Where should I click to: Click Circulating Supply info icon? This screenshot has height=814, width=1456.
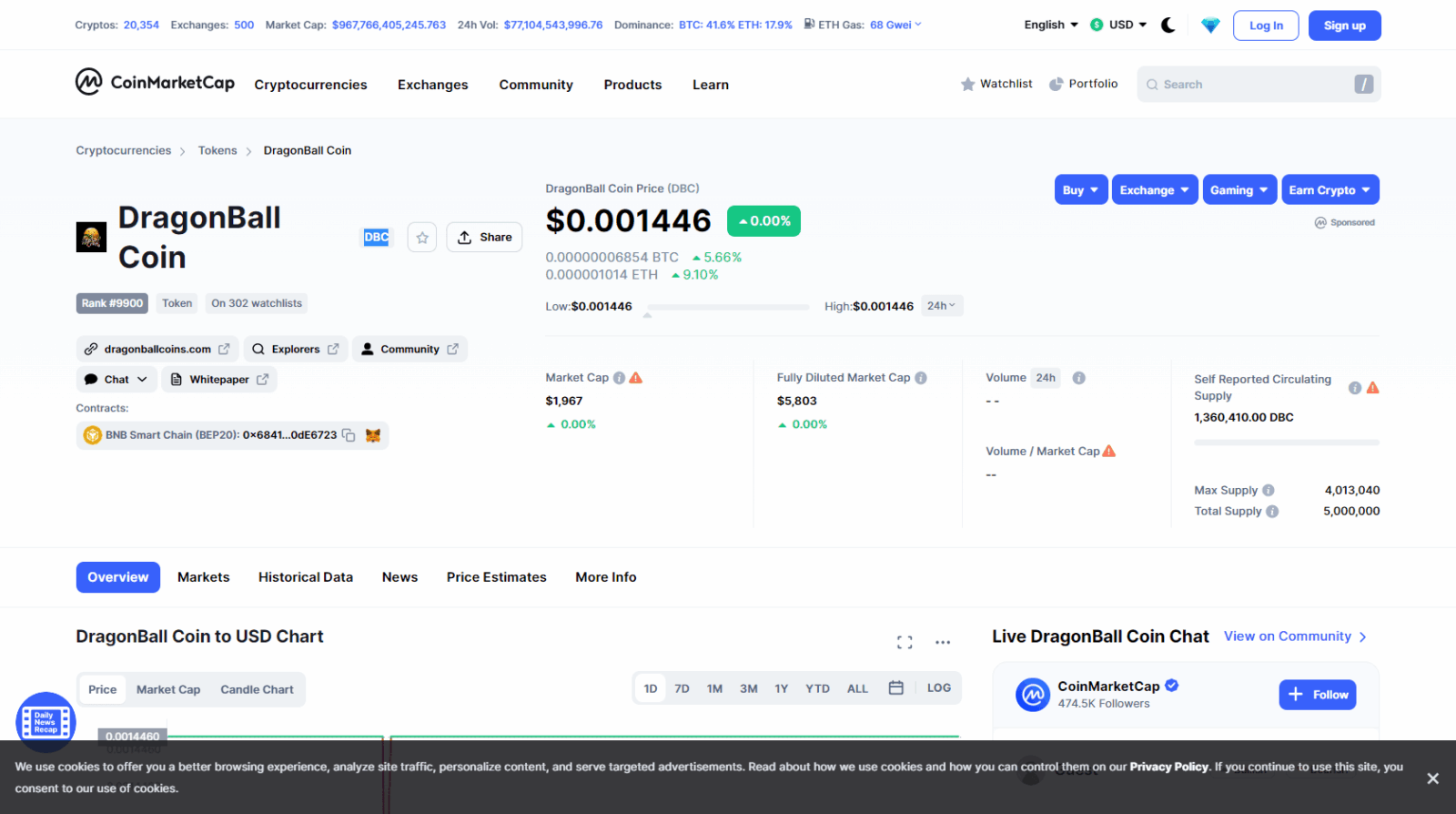(x=1355, y=388)
